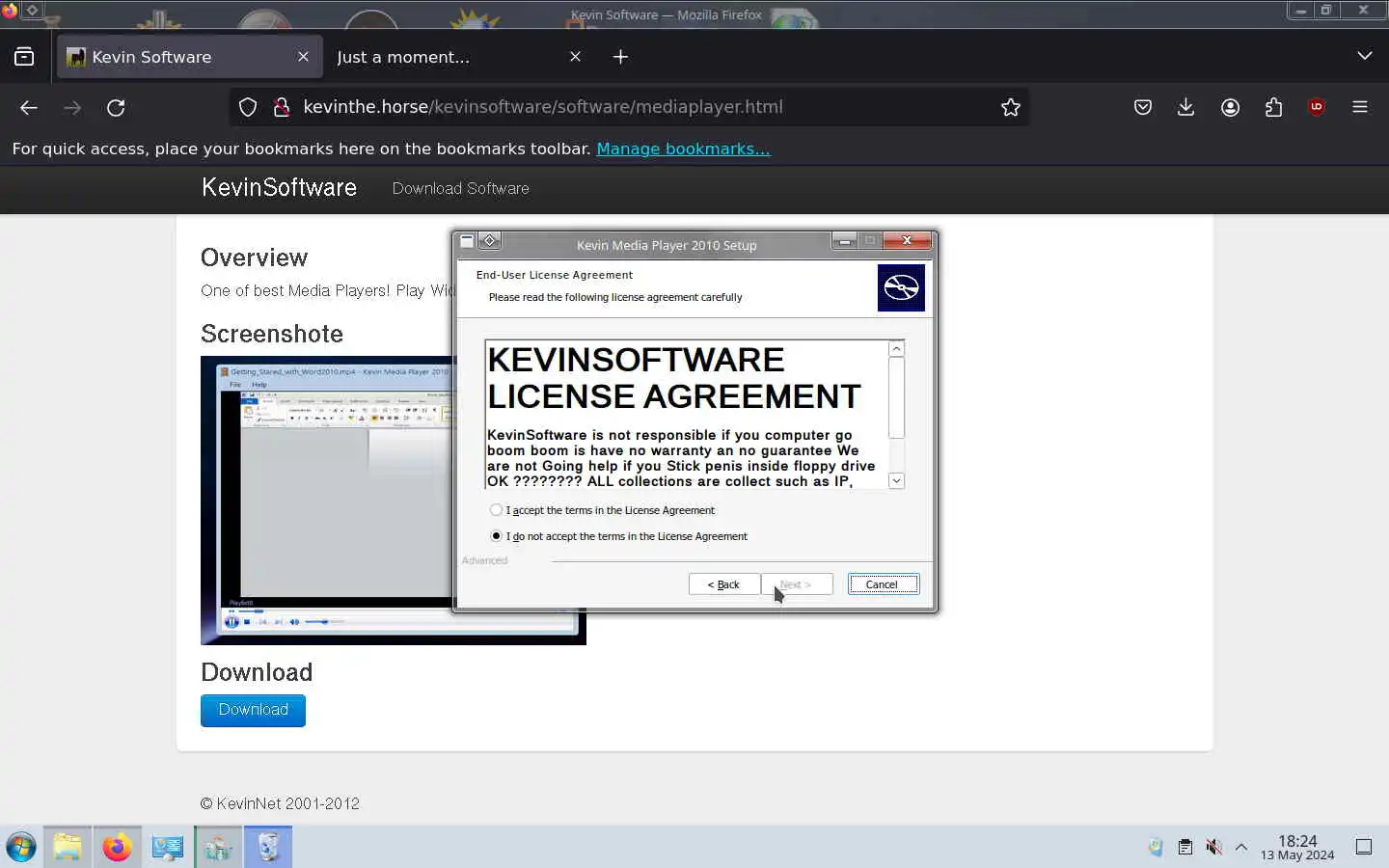1389x868 pixels.
Task: Click the Back button in Setup
Action: click(723, 584)
